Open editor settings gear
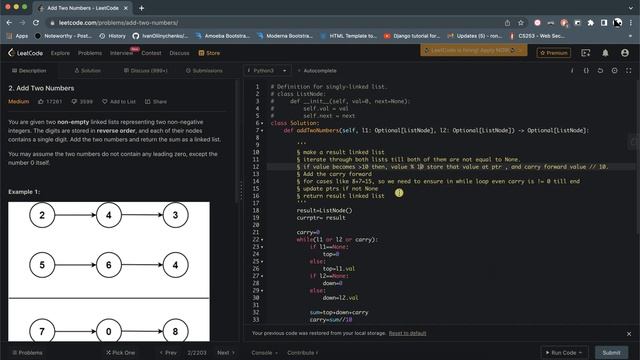 [614, 71]
